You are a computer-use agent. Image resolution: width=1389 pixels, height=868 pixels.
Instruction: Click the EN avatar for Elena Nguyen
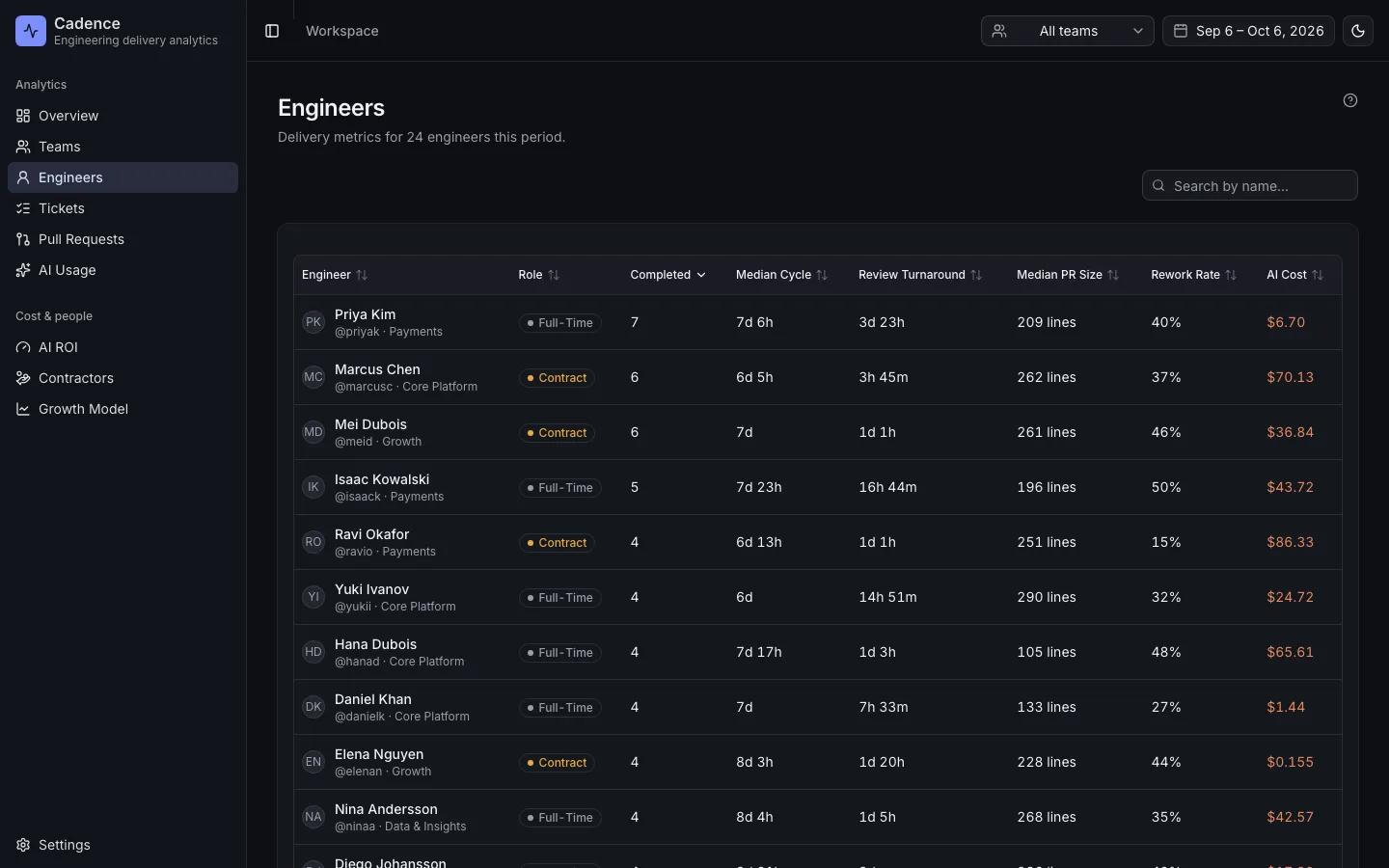click(x=313, y=762)
